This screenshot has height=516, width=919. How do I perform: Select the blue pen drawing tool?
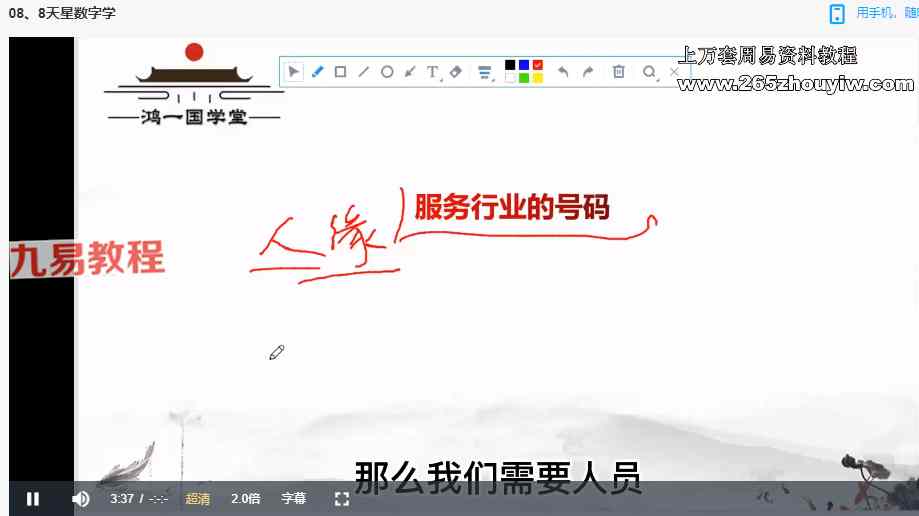click(x=317, y=72)
